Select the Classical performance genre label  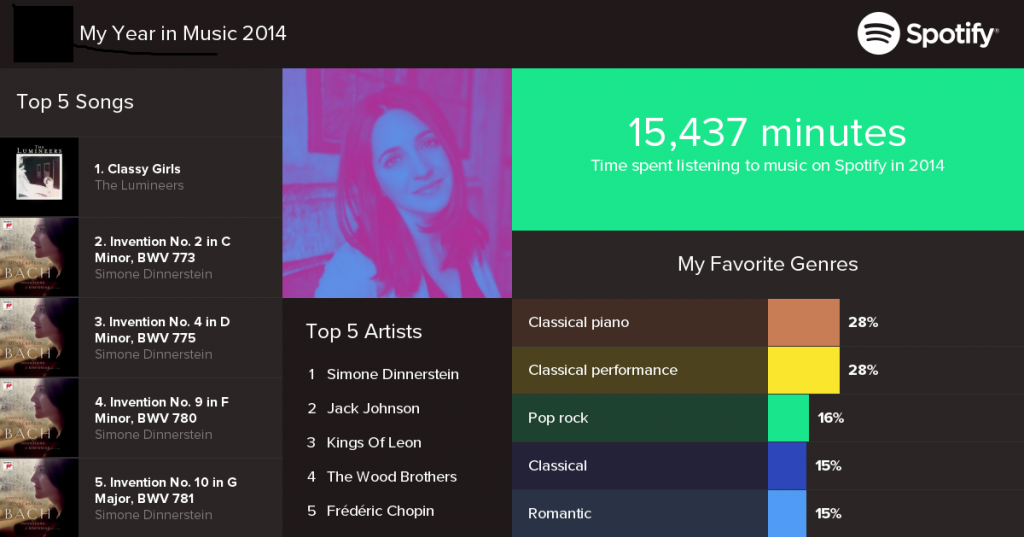coord(603,370)
